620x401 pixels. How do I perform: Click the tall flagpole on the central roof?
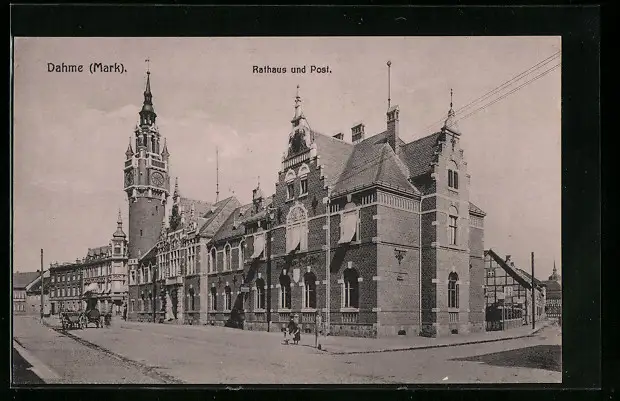(389, 85)
